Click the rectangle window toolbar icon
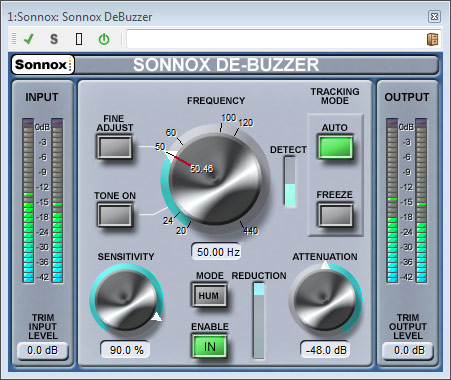Image resolution: width=451 pixels, height=380 pixels. click(x=79, y=39)
